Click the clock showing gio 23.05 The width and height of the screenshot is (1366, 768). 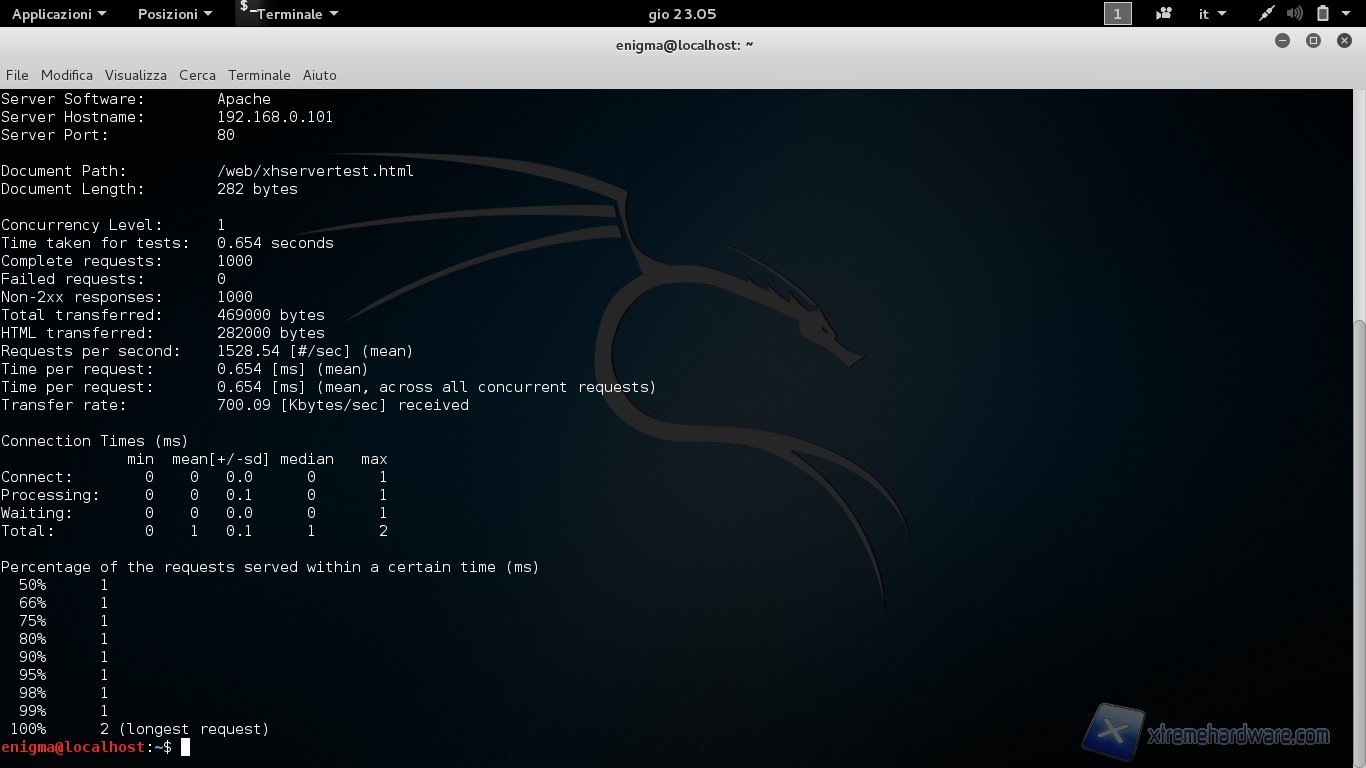(682, 14)
